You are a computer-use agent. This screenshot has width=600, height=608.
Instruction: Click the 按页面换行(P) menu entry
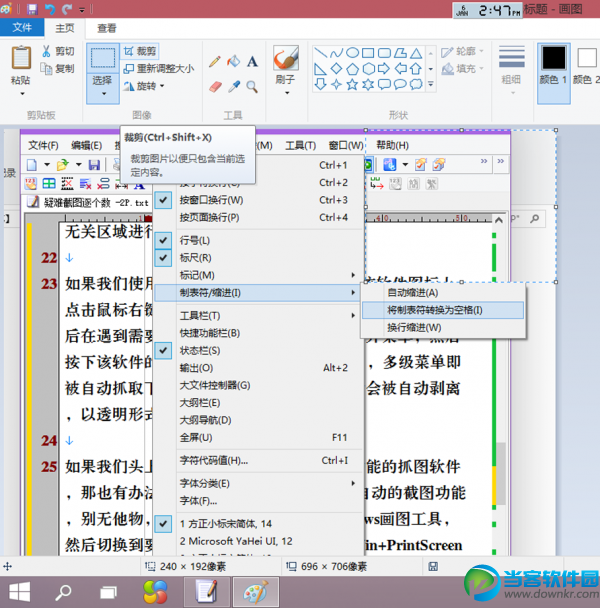click(259, 218)
